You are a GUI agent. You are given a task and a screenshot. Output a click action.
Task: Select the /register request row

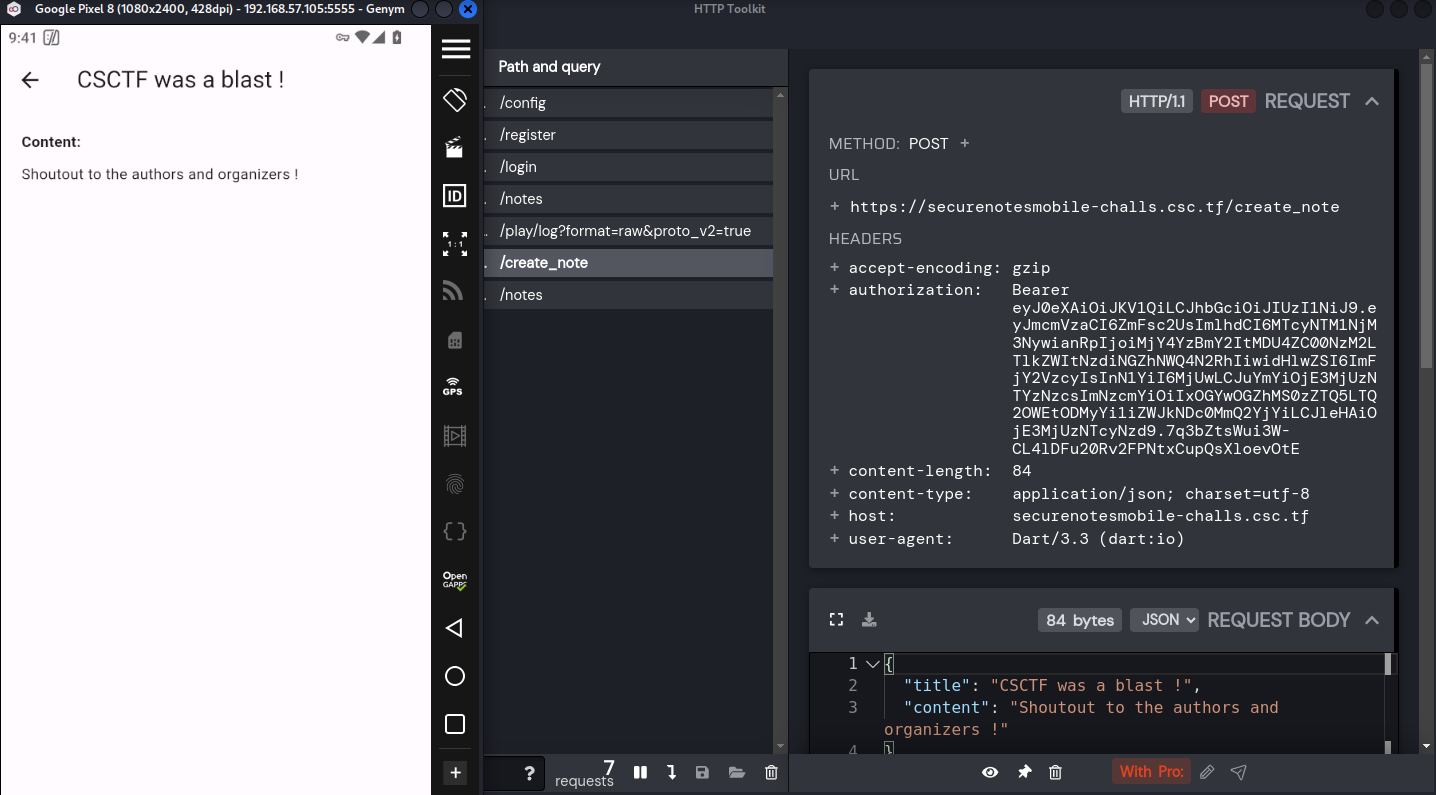[628, 135]
